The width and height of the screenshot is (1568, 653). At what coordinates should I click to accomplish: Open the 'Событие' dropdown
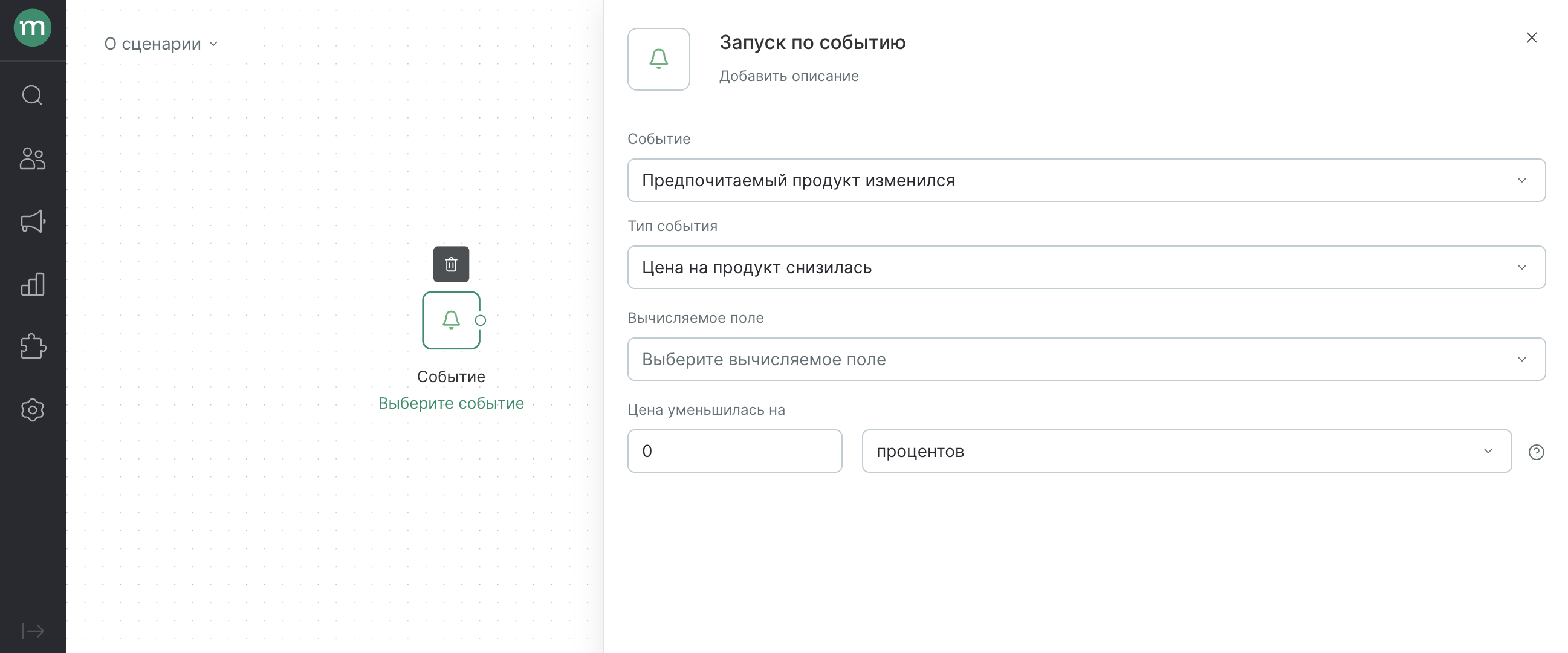click(1086, 180)
